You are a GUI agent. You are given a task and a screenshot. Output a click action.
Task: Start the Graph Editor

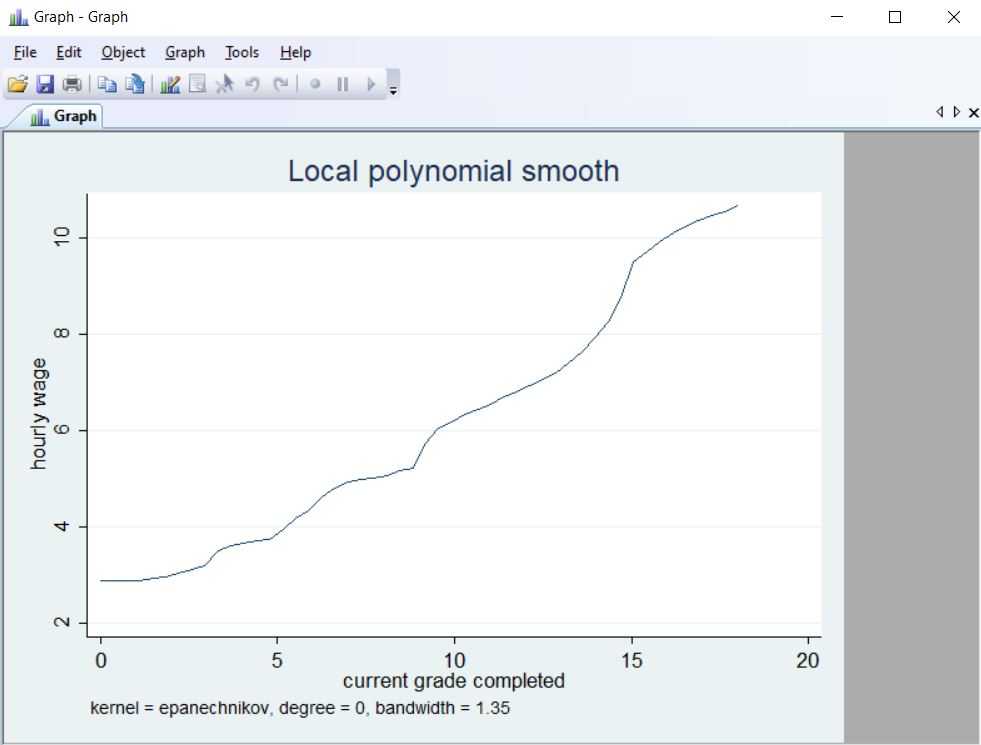(x=170, y=84)
